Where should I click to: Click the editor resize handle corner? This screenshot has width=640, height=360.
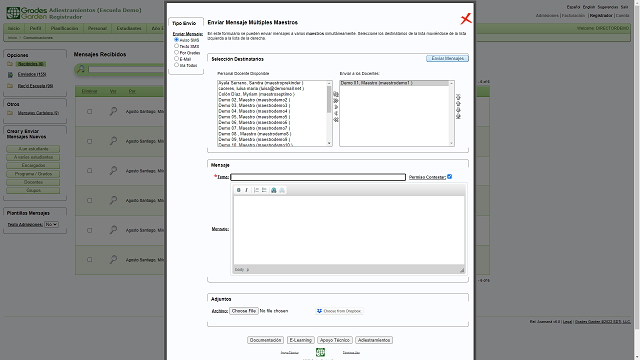coord(462,270)
